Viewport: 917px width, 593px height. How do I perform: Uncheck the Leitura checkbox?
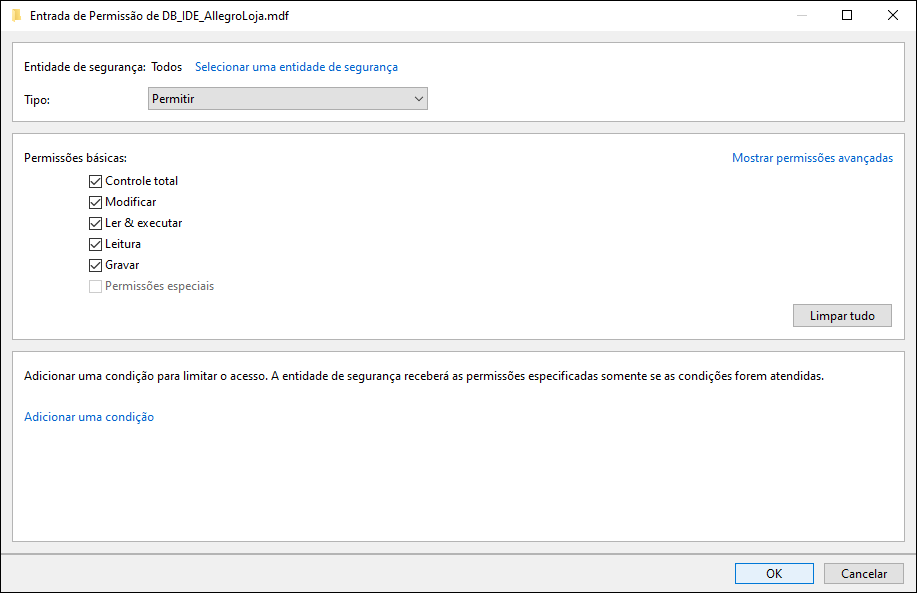pyautogui.click(x=95, y=244)
